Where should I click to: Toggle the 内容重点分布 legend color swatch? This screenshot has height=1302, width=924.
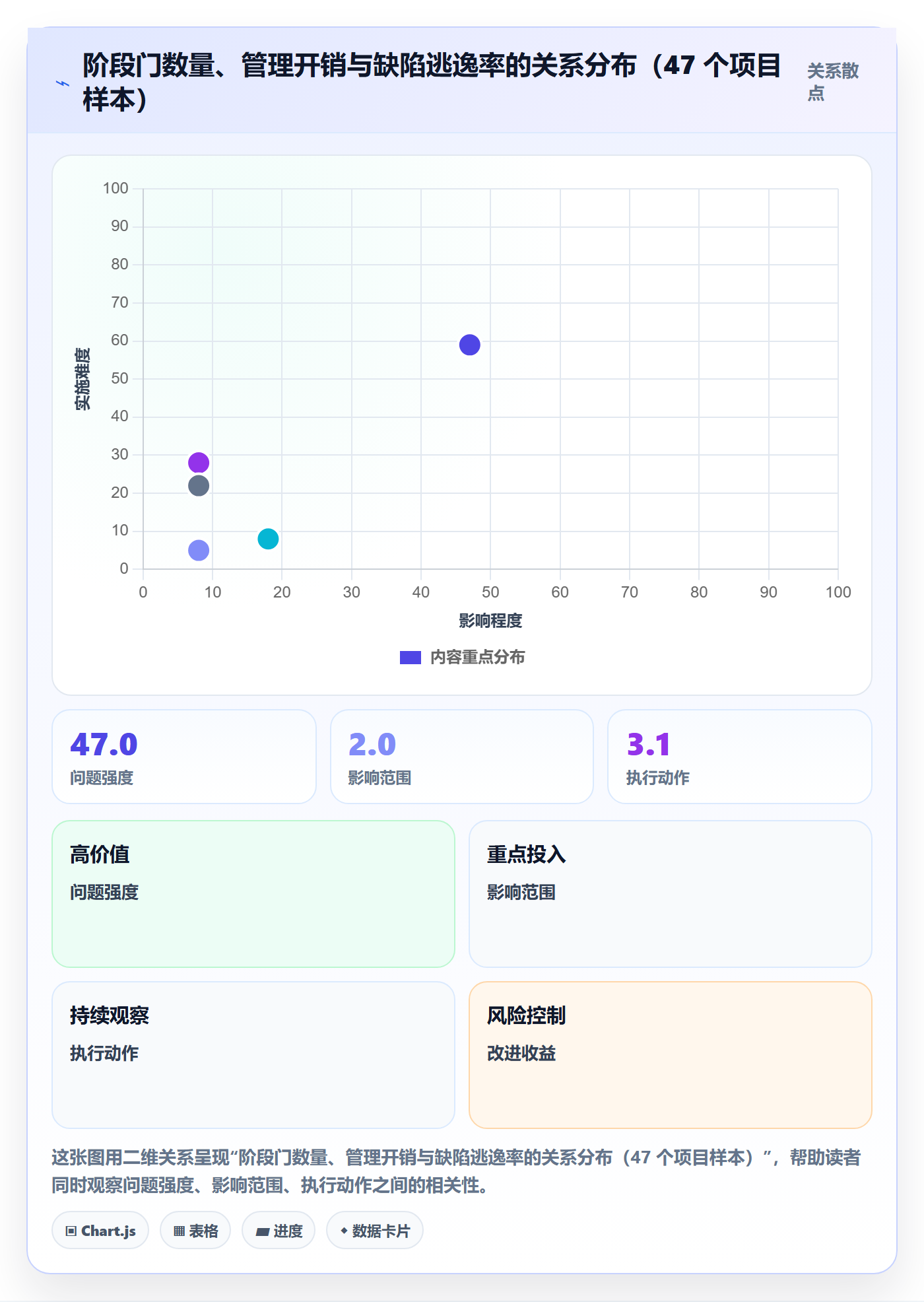pyautogui.click(x=411, y=658)
